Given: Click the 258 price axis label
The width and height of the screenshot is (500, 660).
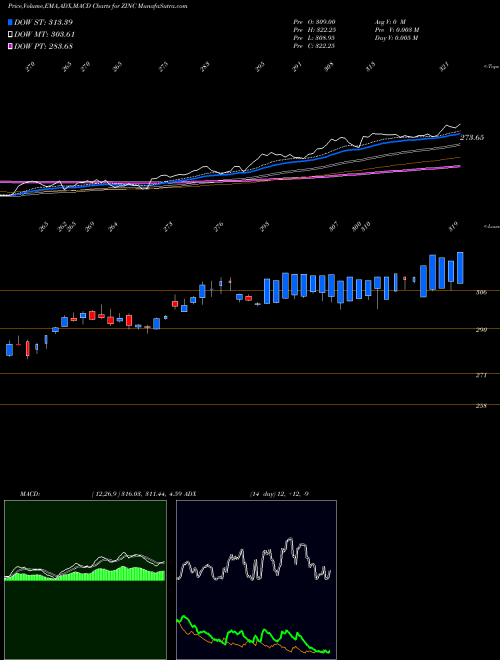Looking at the screenshot, I should coord(481,406).
